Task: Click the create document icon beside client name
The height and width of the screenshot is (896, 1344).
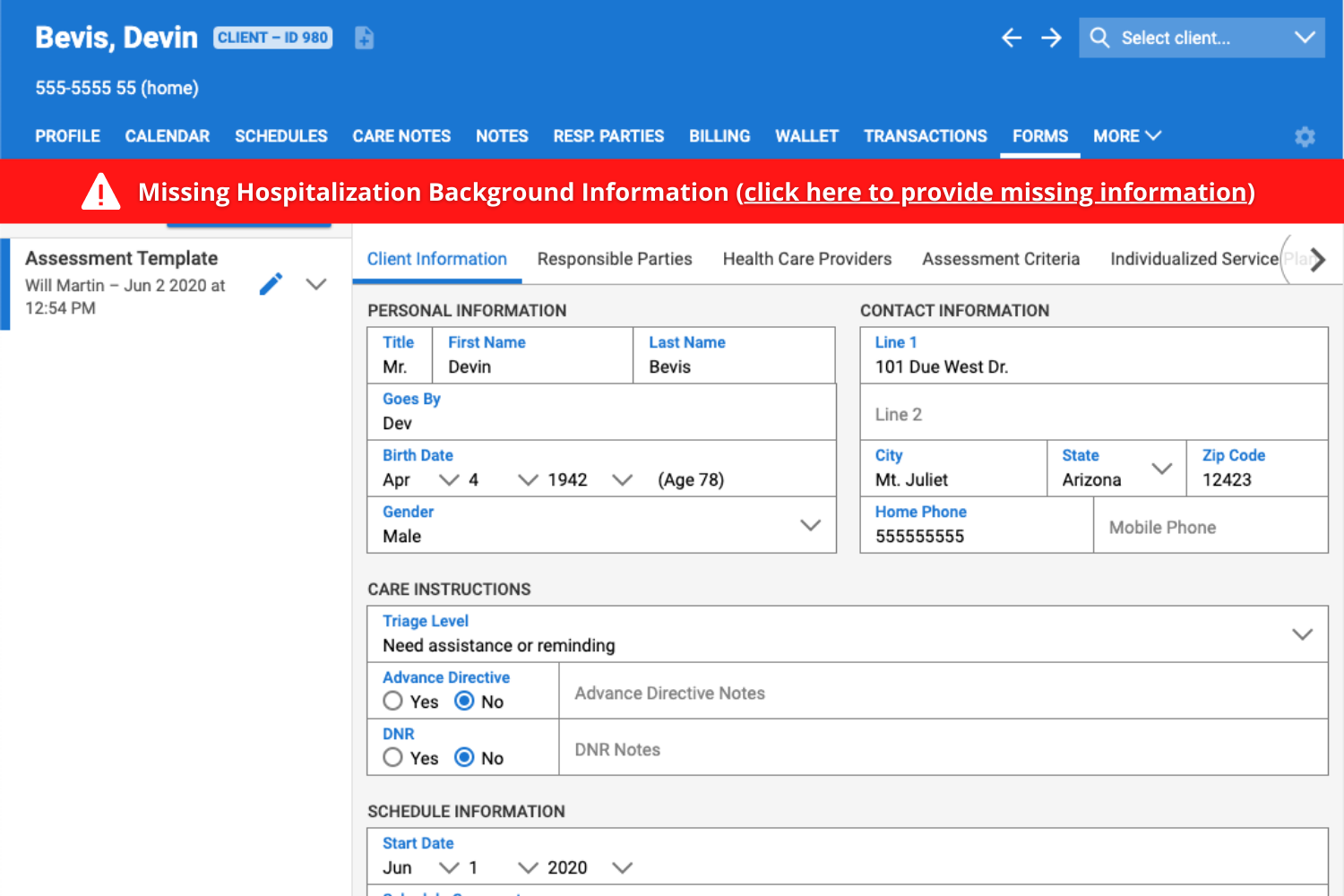Action: coord(364,38)
